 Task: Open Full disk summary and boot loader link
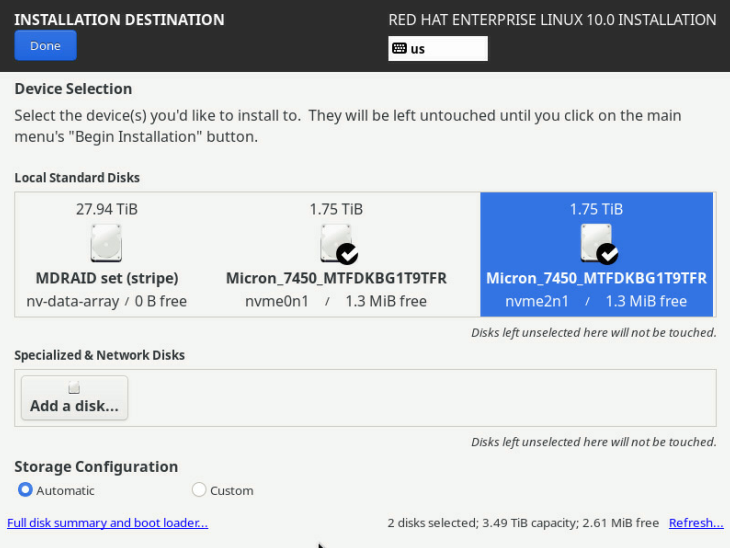point(108,523)
